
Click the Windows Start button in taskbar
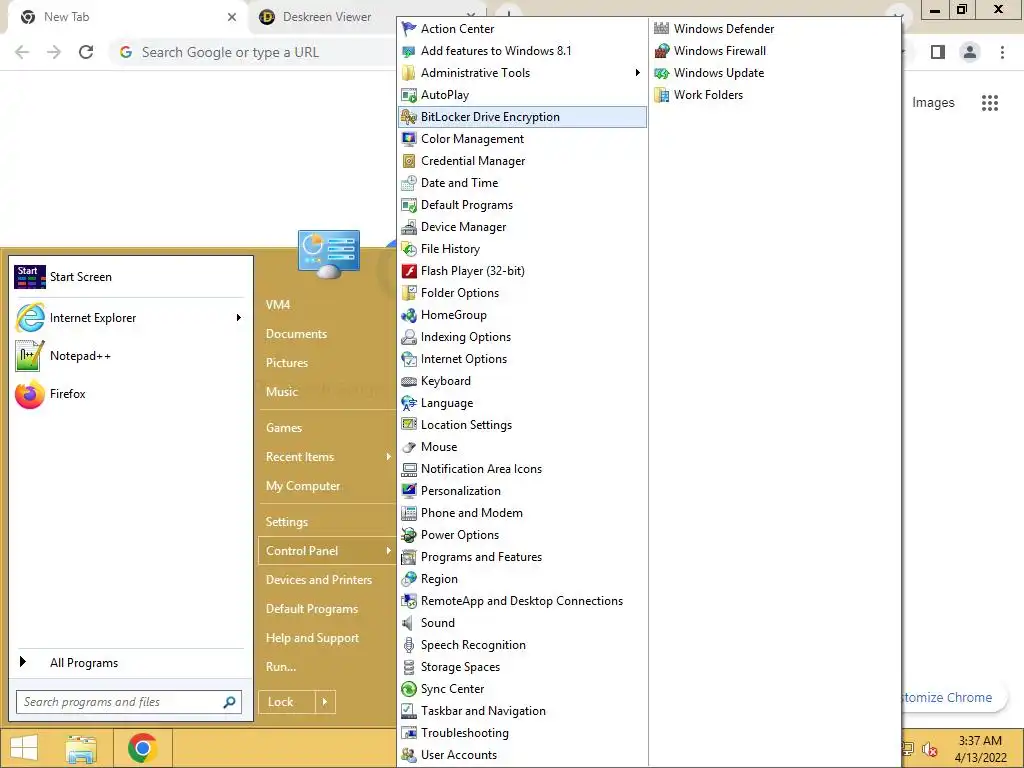pos(24,748)
